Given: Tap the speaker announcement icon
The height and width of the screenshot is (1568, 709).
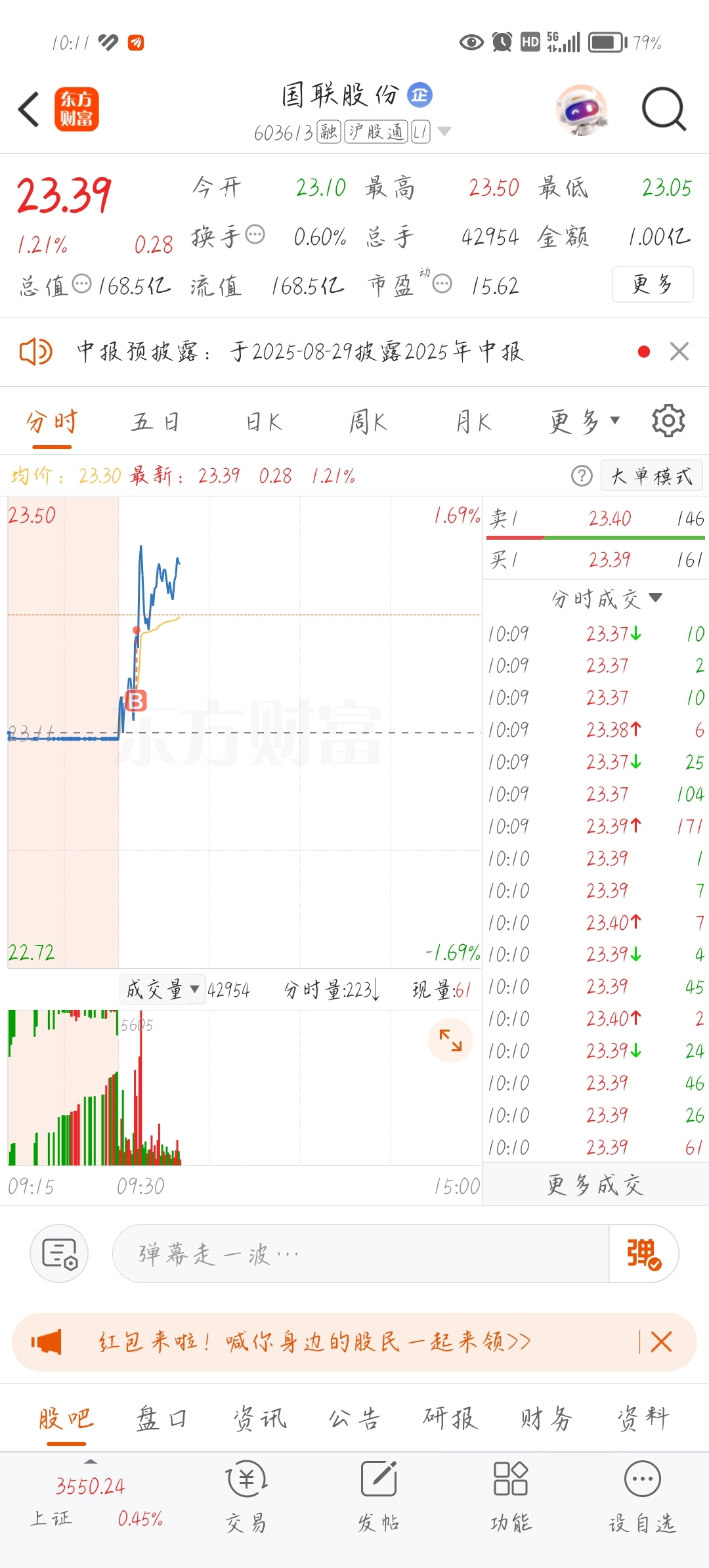Looking at the screenshot, I should point(35,352).
